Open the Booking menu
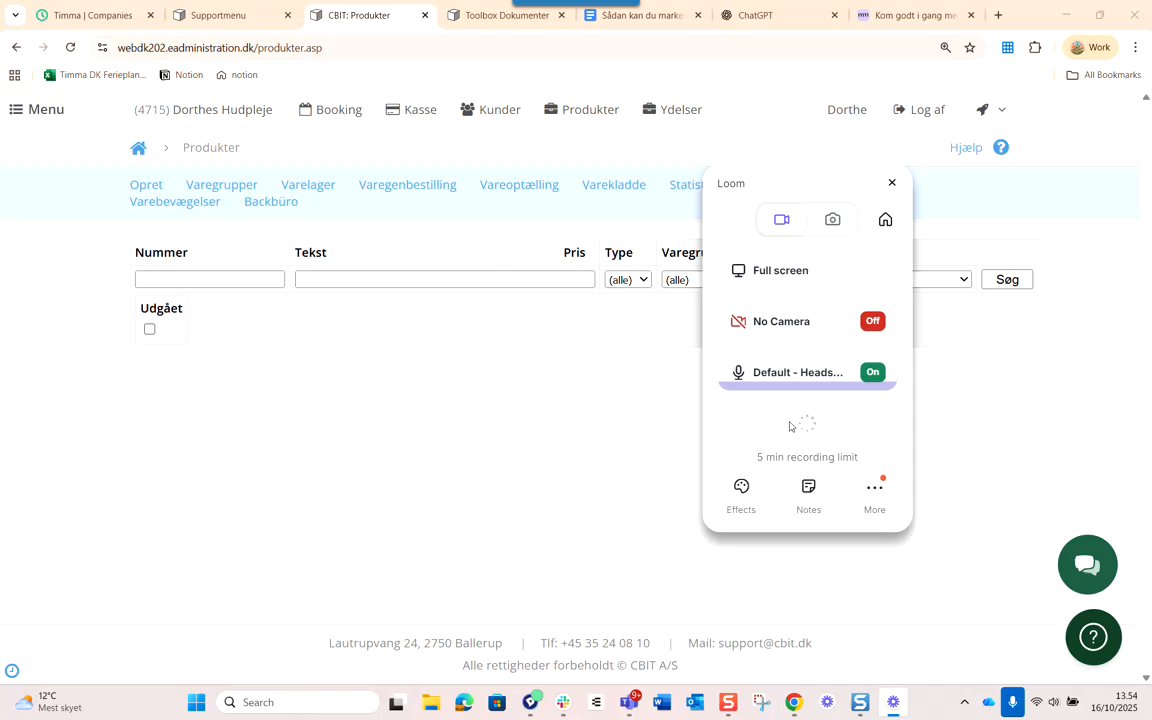The width and height of the screenshot is (1152, 720). pyautogui.click(x=330, y=109)
